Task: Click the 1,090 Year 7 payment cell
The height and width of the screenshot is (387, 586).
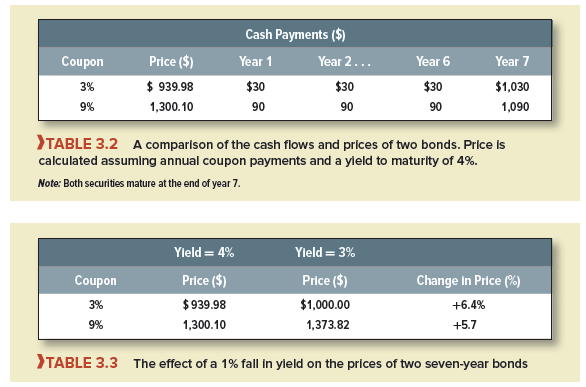Action: pyautogui.click(x=515, y=107)
